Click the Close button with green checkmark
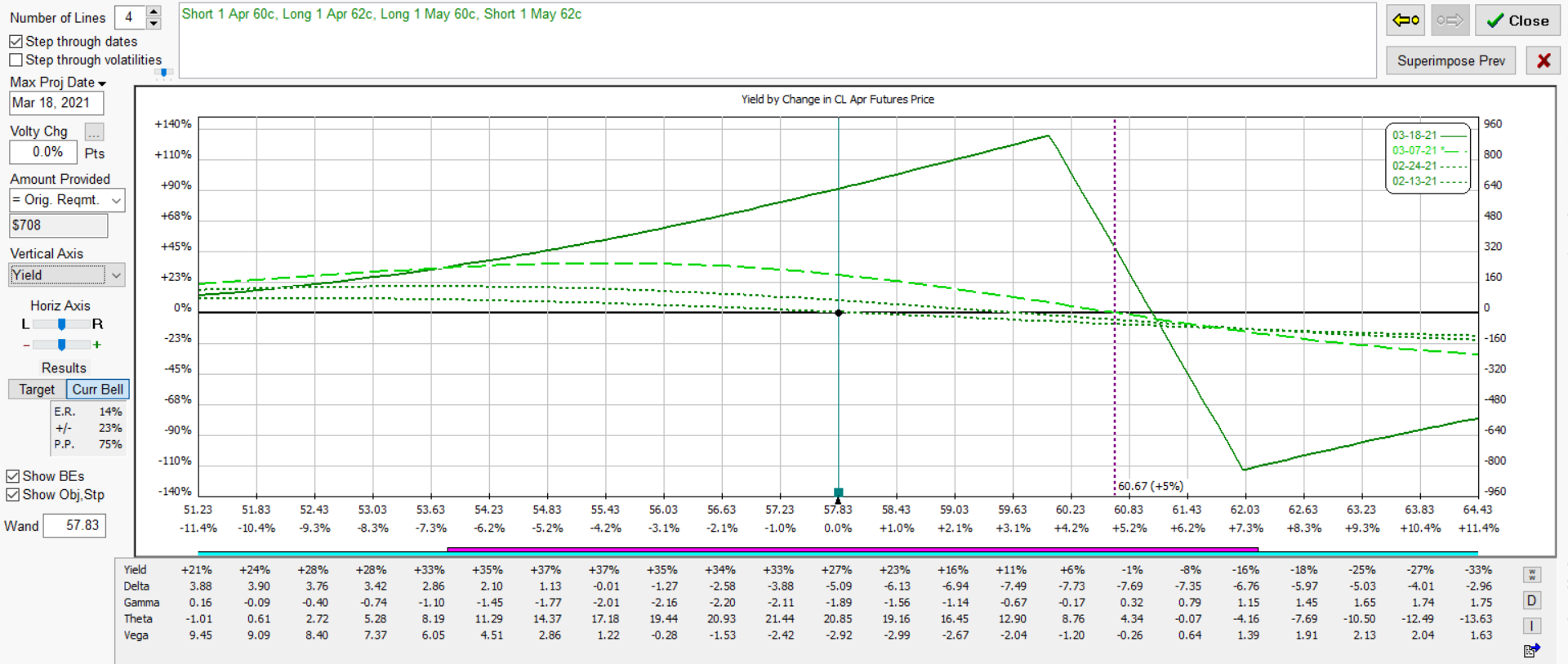Screen dimensions: 1568x664 point(1517,20)
